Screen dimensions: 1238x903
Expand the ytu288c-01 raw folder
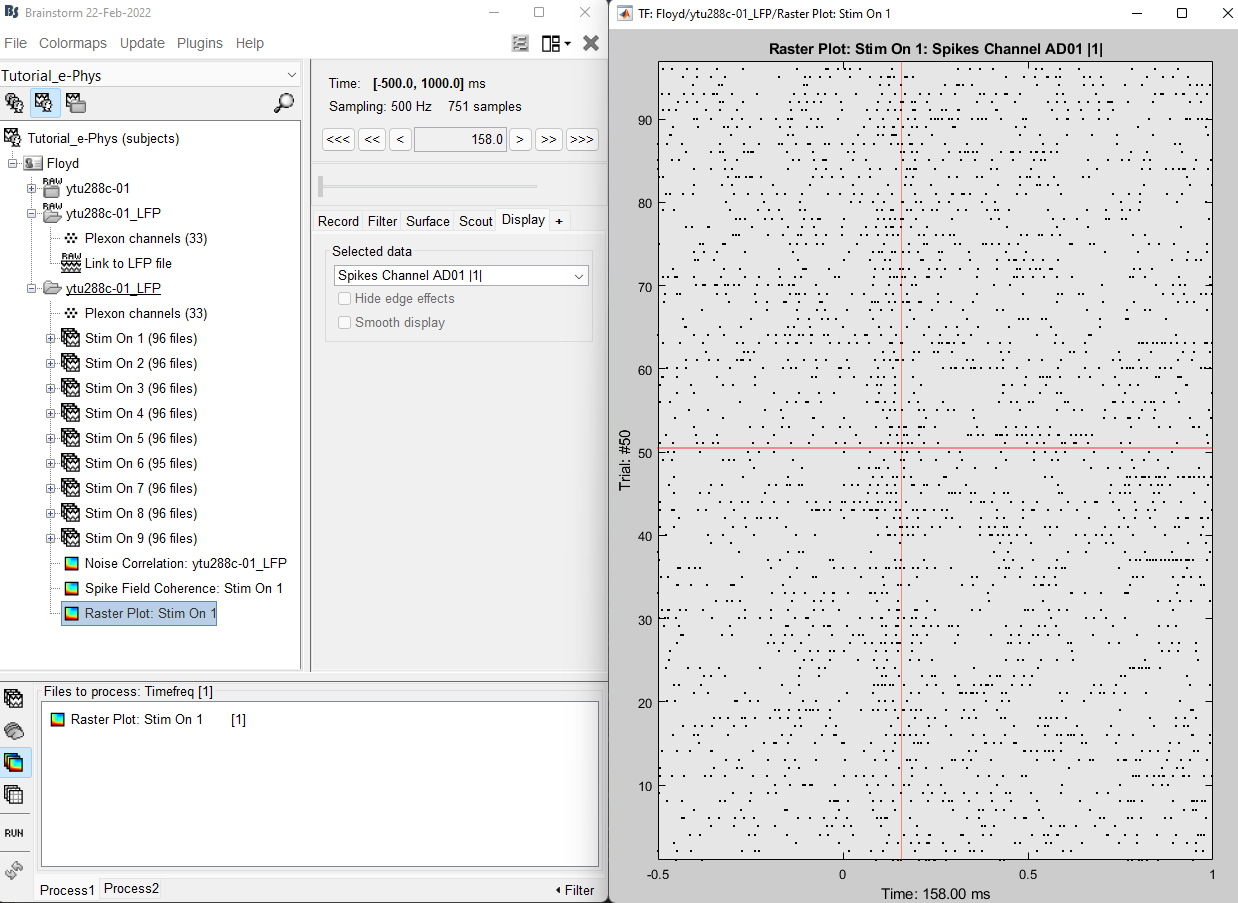click(x=31, y=189)
